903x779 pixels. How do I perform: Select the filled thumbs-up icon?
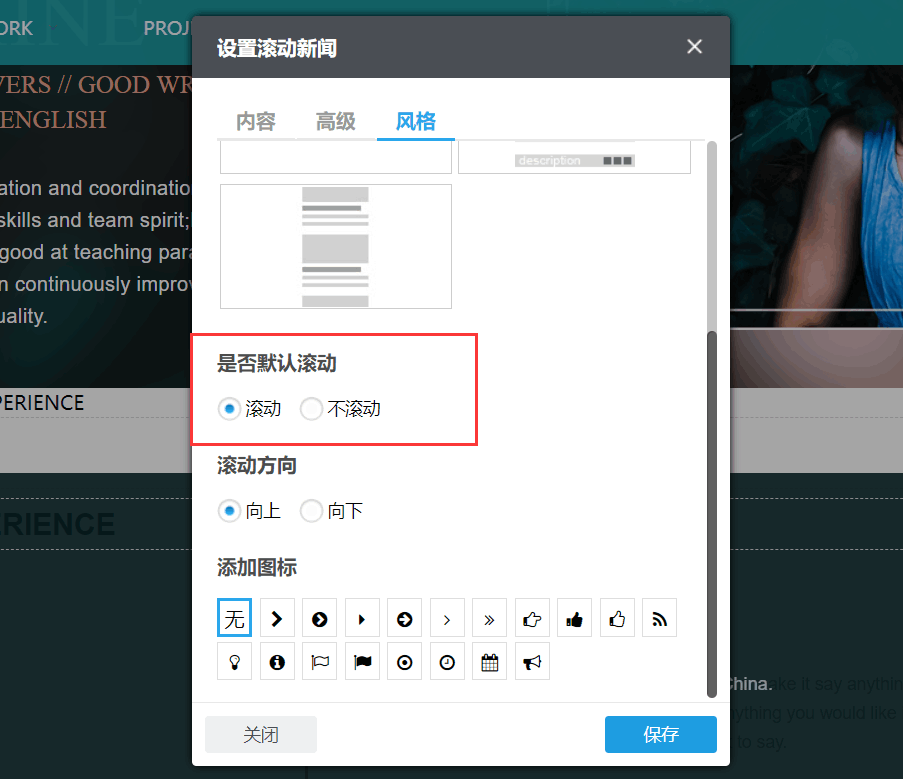[x=574, y=617]
